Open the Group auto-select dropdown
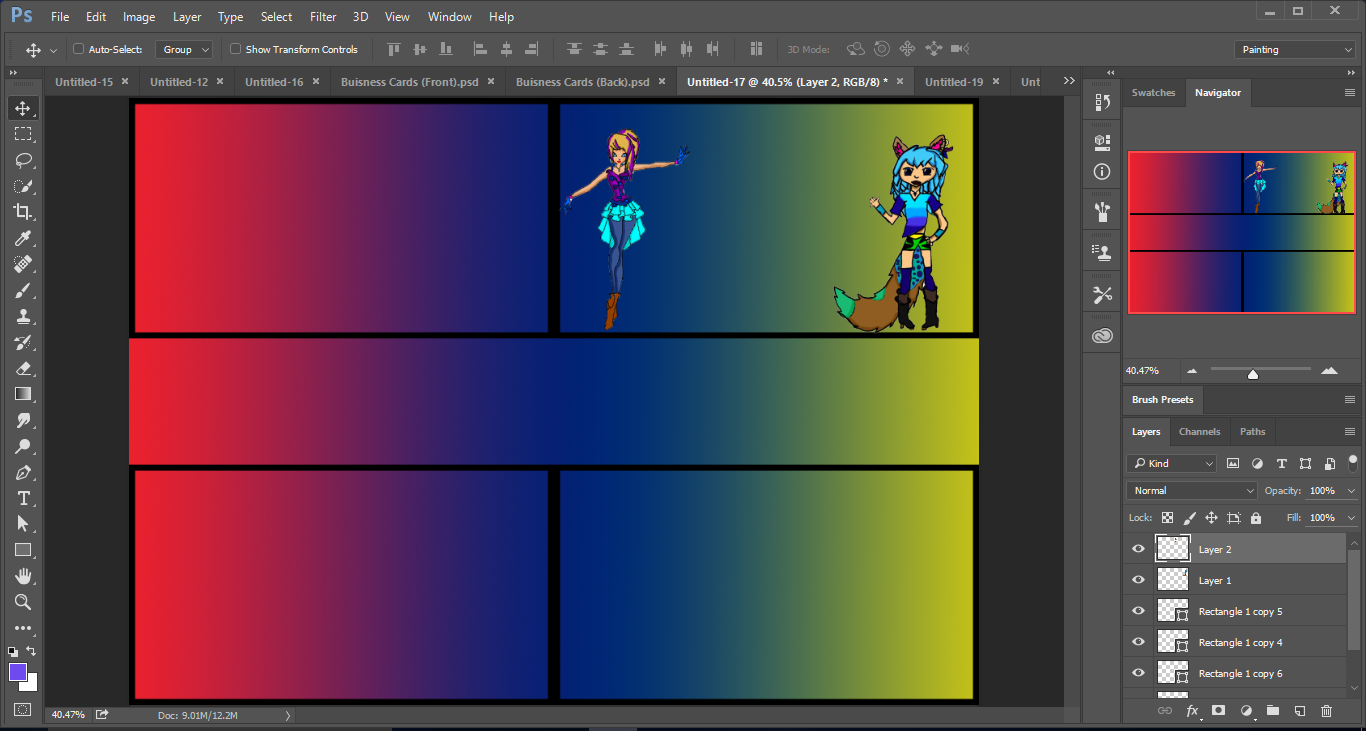This screenshot has height=731, width=1366. [184, 49]
